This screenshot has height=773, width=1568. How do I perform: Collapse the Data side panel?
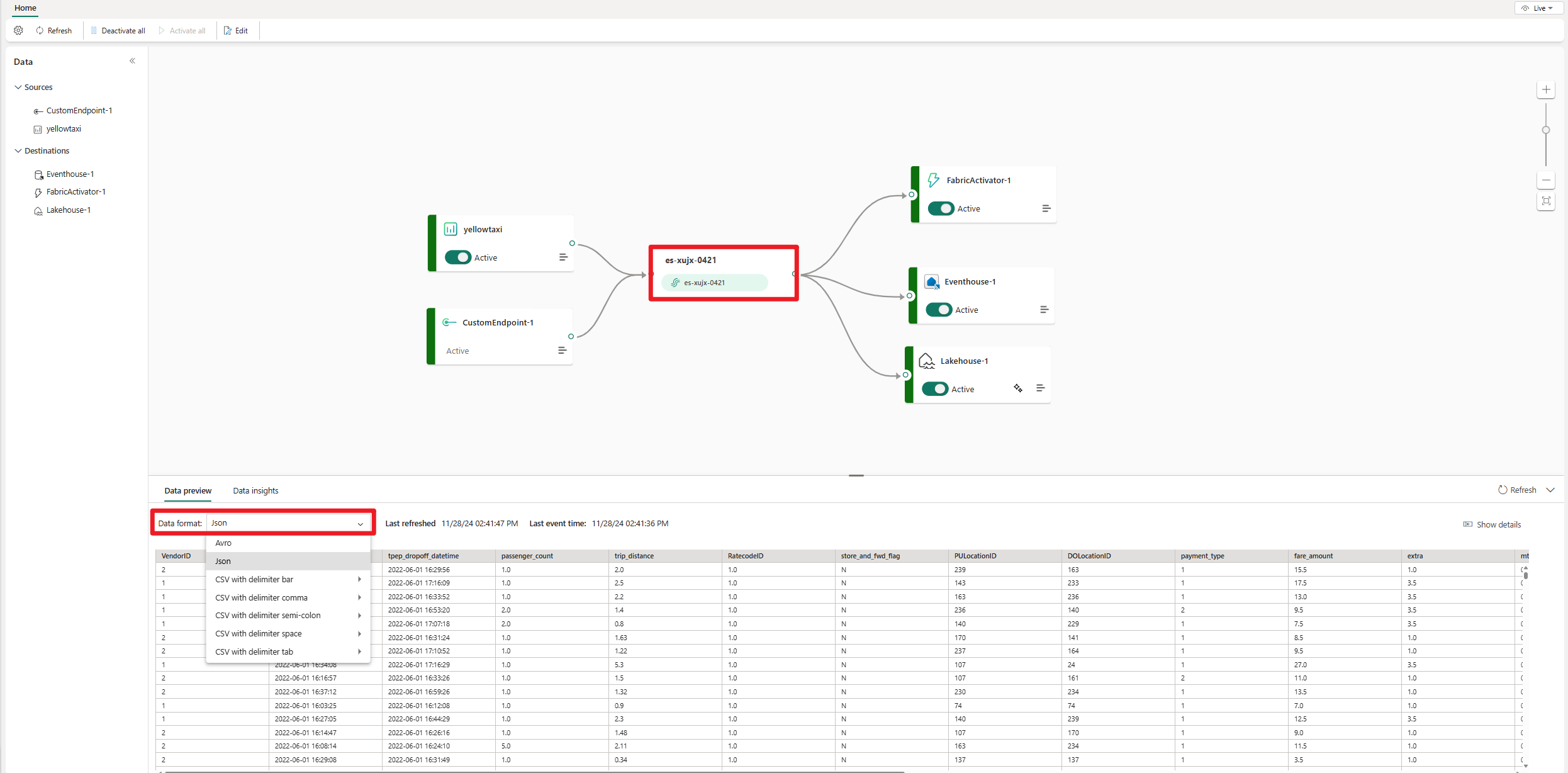pos(132,61)
